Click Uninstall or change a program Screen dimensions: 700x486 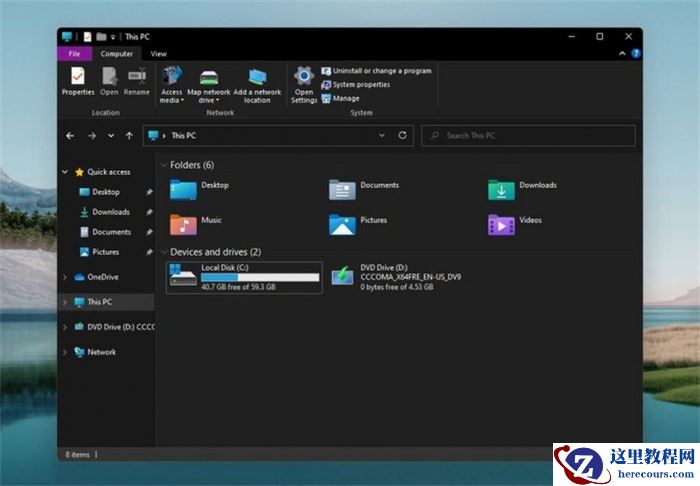tap(376, 71)
